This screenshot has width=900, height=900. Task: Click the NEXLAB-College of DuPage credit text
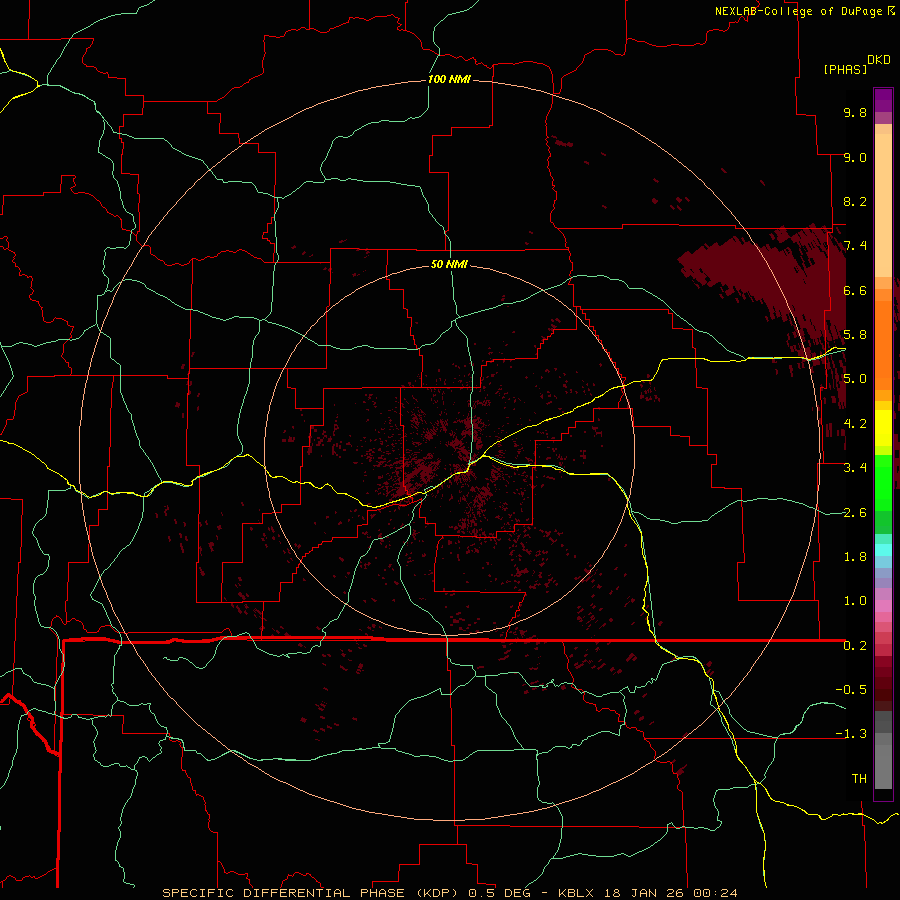(798, 11)
